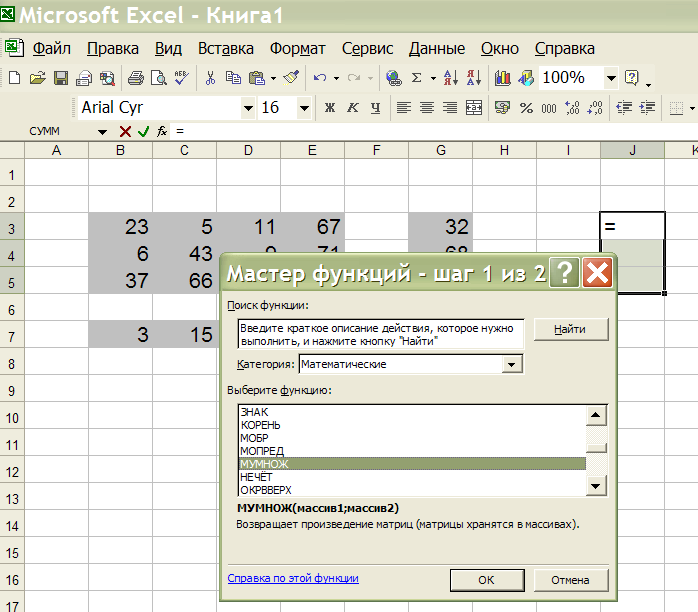
Task: Click the Отмена button
Action: [571, 580]
